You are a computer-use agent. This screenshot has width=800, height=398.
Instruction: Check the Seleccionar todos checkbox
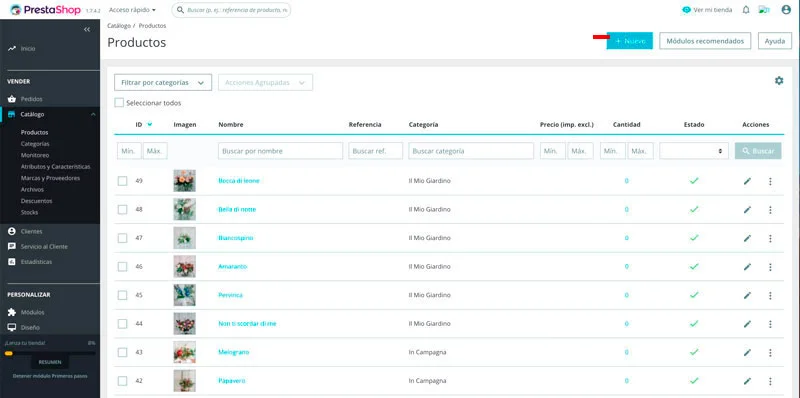(x=119, y=103)
